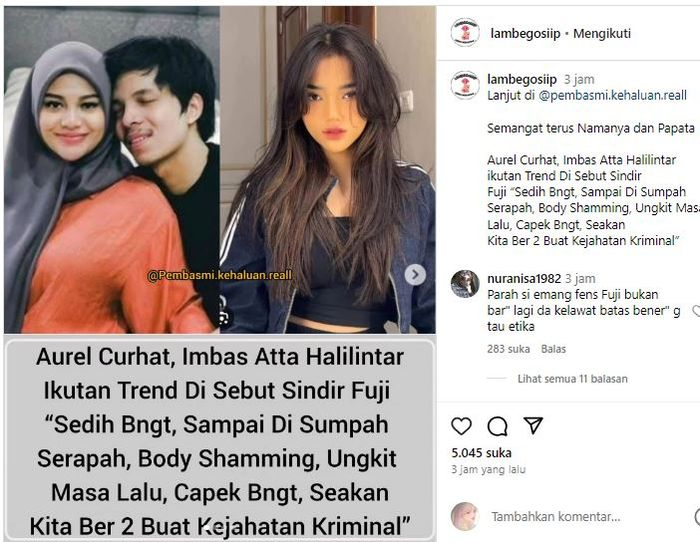
Task: Open nuranisa1982 profile avatar
Action: 465,284
